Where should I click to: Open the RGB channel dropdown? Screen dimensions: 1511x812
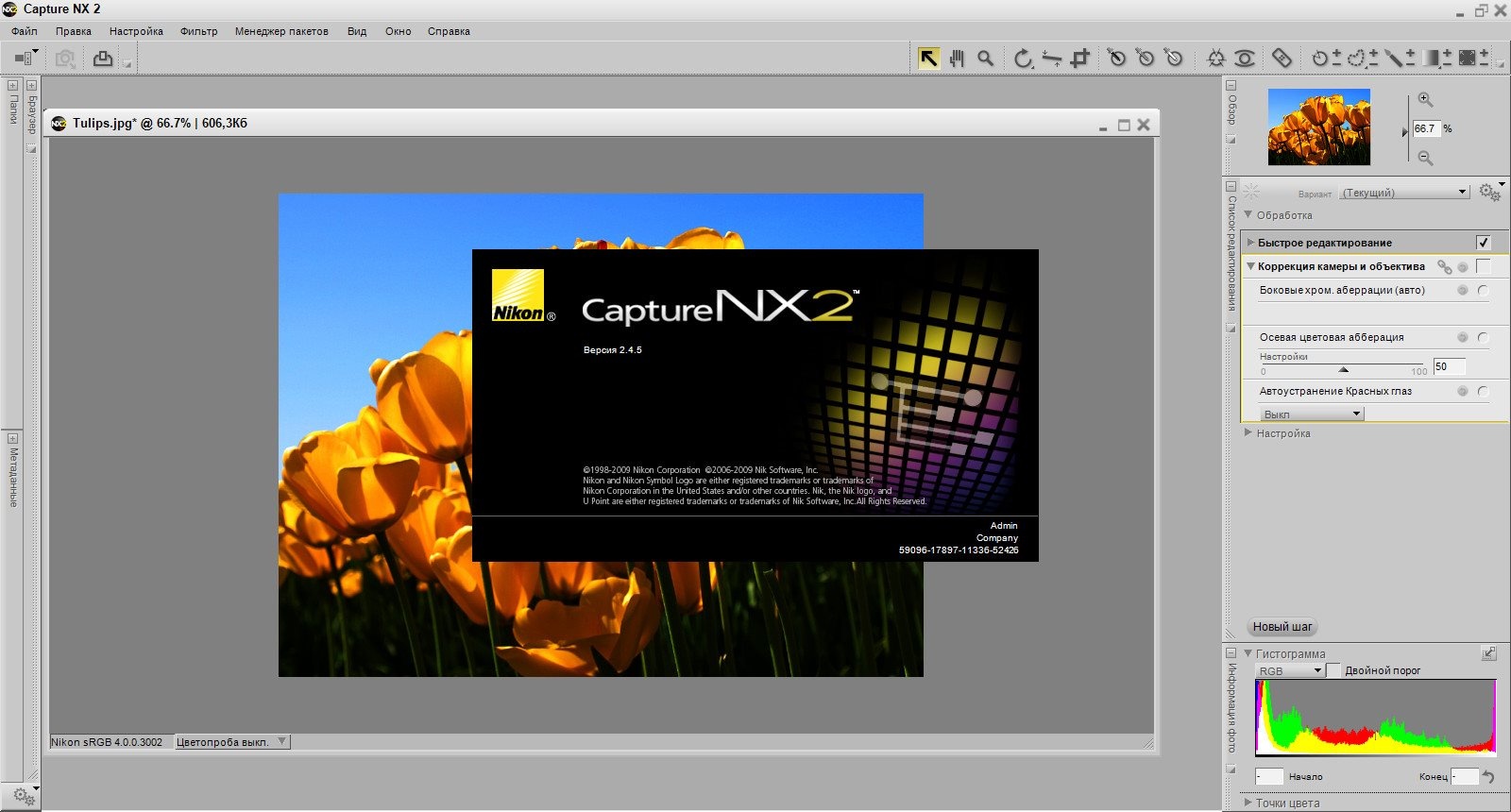tap(1289, 671)
